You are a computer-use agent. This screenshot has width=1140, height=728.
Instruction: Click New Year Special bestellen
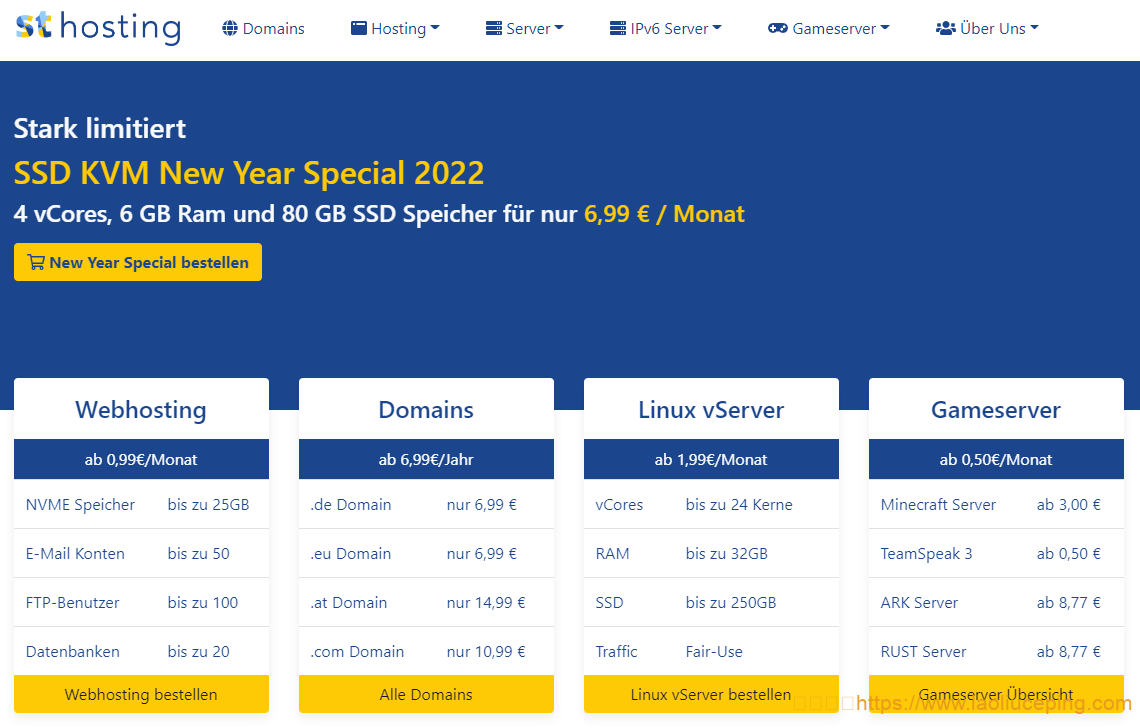[138, 262]
